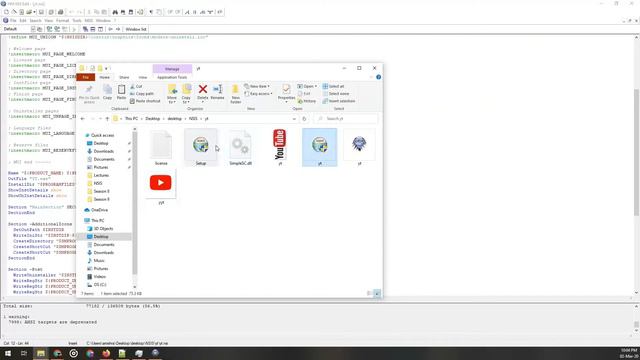This screenshot has height=360, width=640.
Task: Click the New file icon in editor toolbar
Action: point(6,12)
